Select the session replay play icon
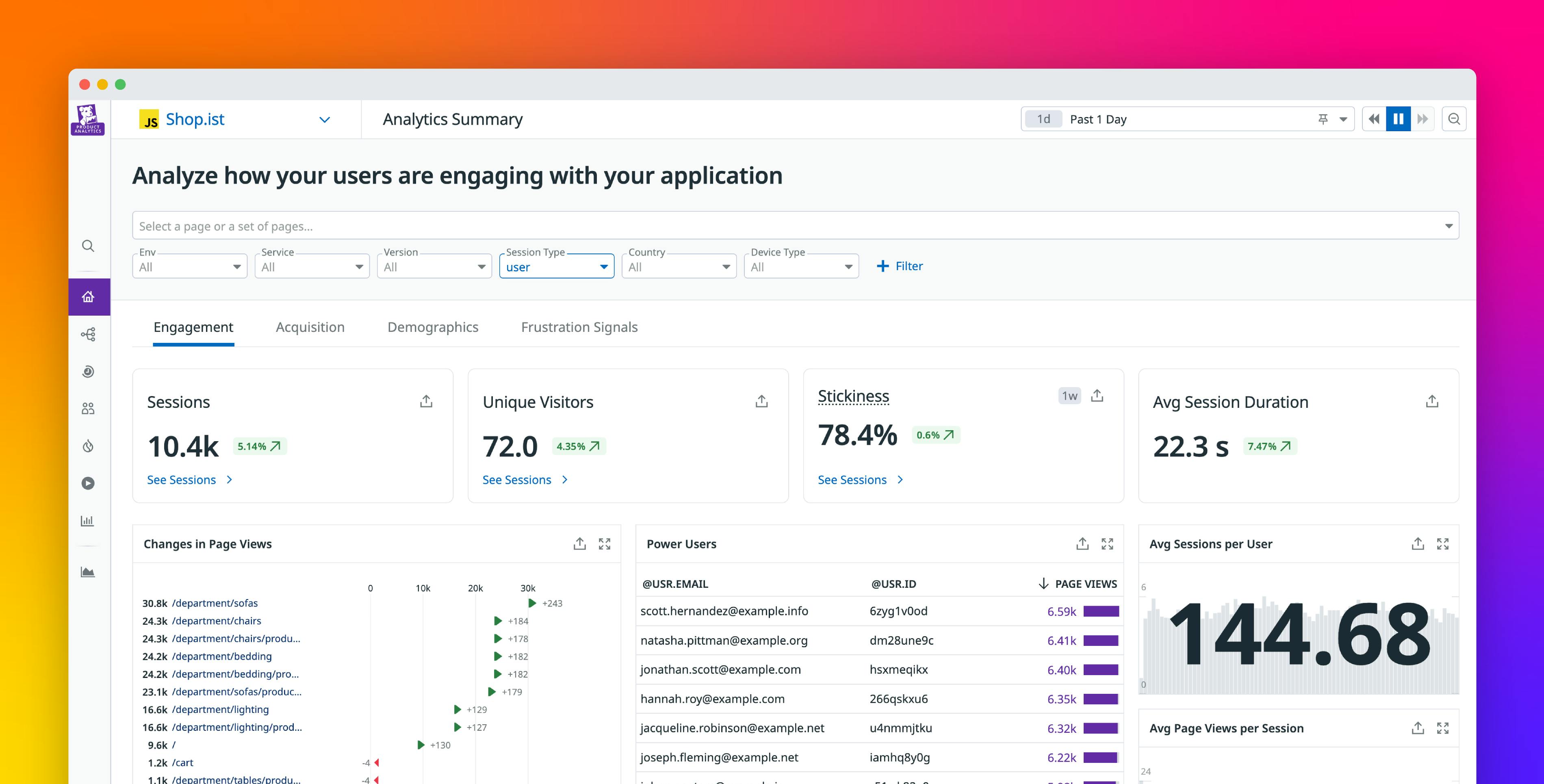Screen dimensions: 1544x784 click(x=88, y=483)
